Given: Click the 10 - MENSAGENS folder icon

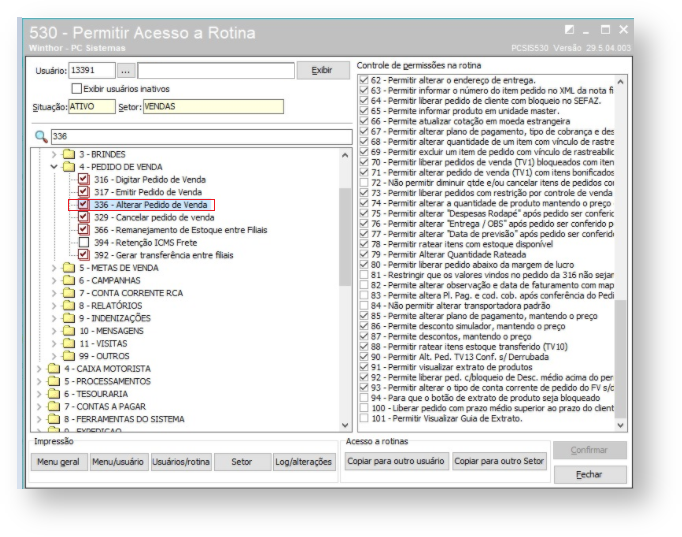Looking at the screenshot, I should (68, 331).
